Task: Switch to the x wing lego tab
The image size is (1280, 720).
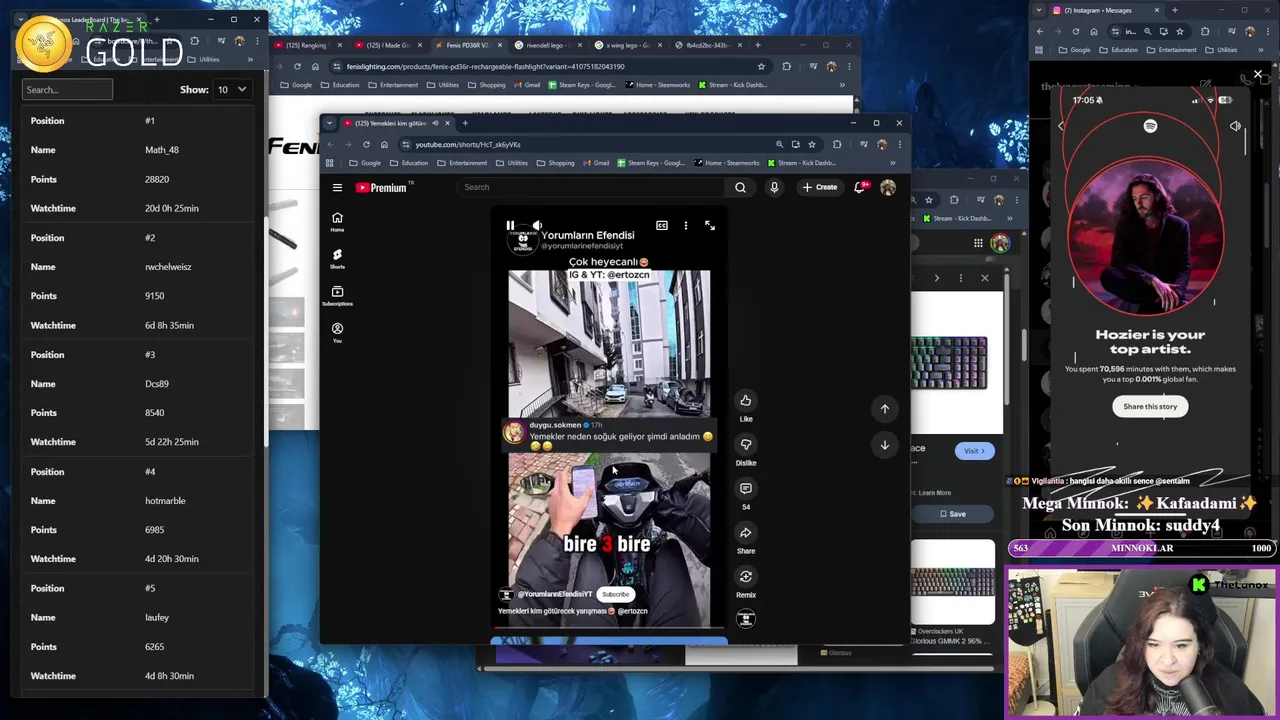Action: (x=626, y=45)
